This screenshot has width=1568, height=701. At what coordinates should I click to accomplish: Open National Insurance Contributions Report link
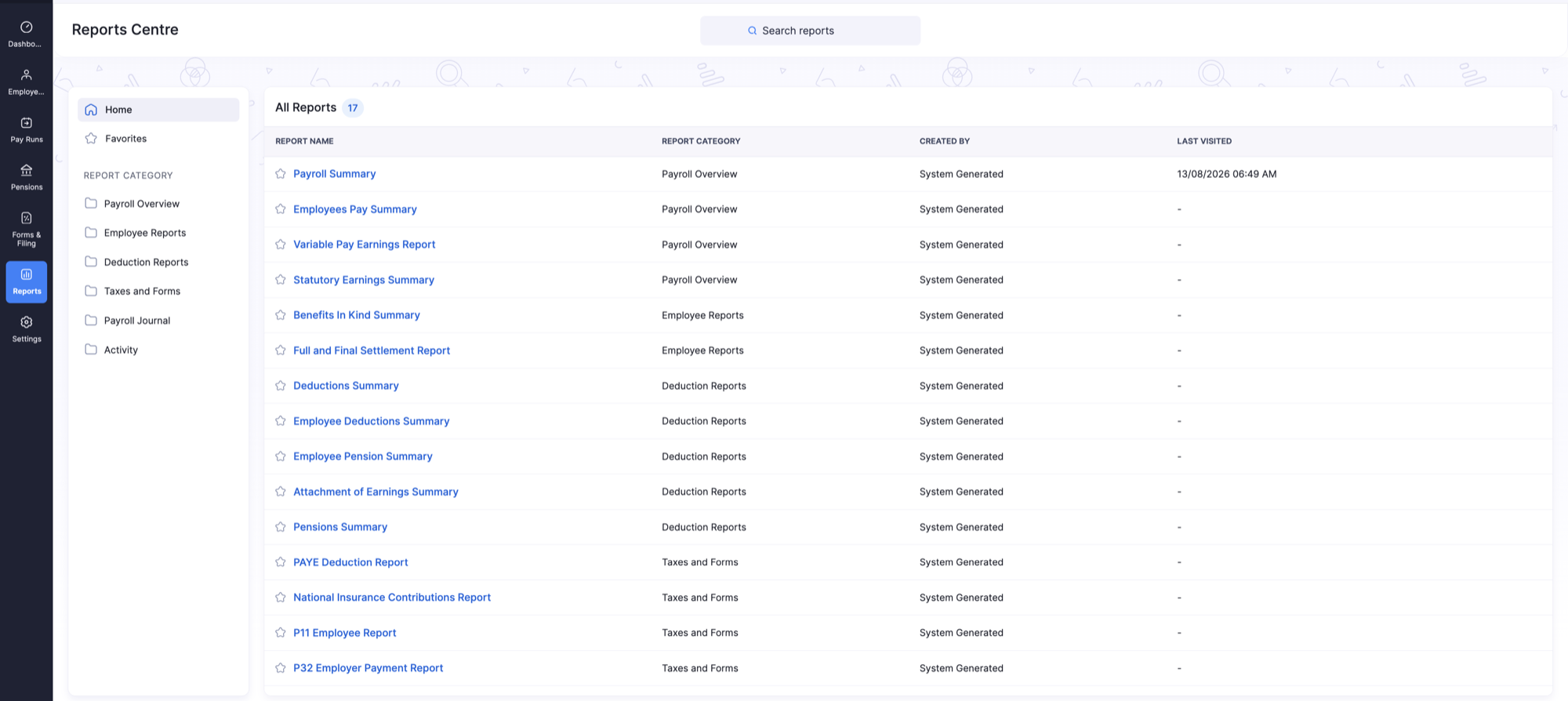click(x=392, y=597)
